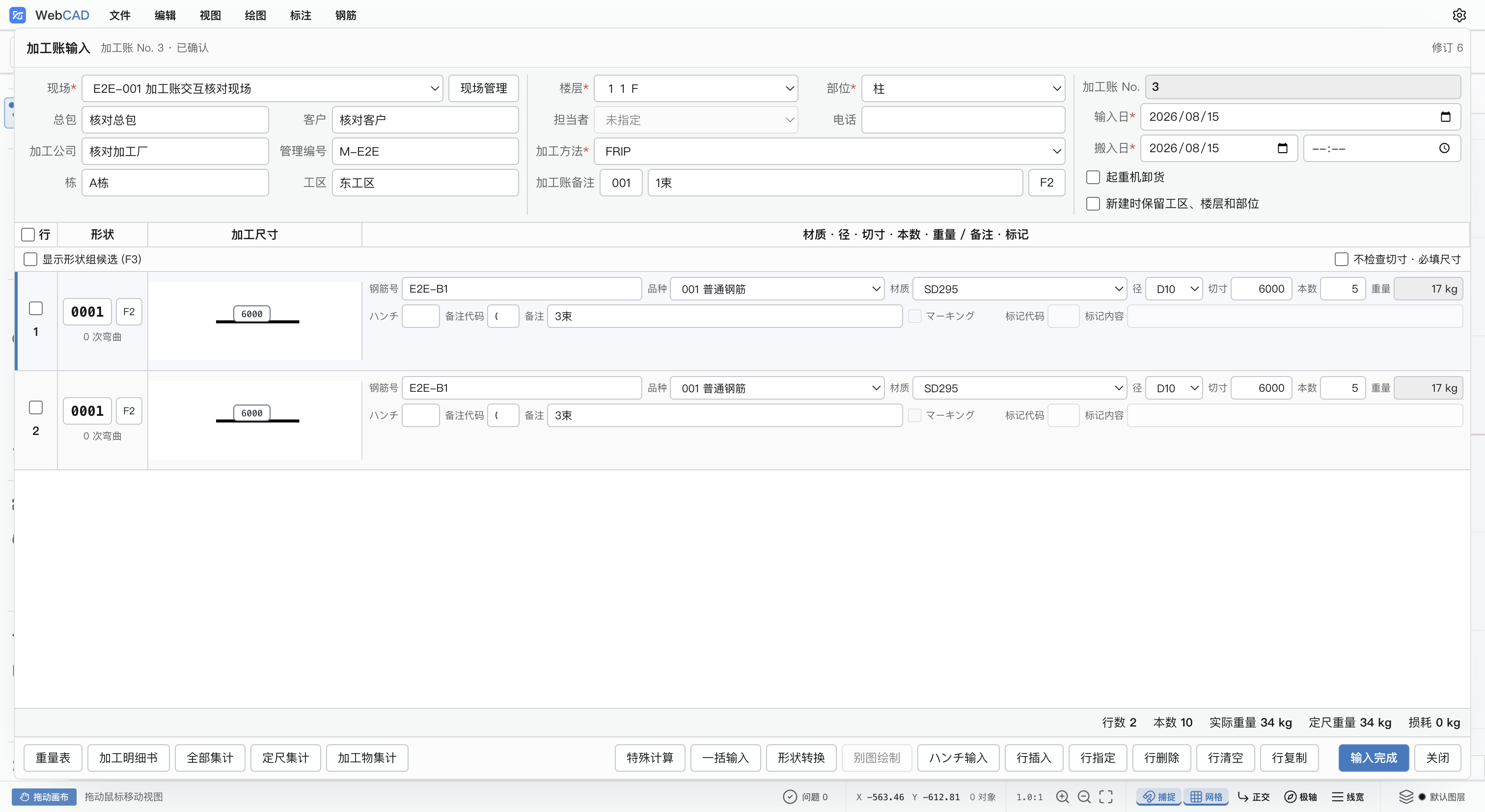Click the 问题 0 check icon
Image resolution: width=1485 pixels, height=812 pixels.
click(789, 796)
